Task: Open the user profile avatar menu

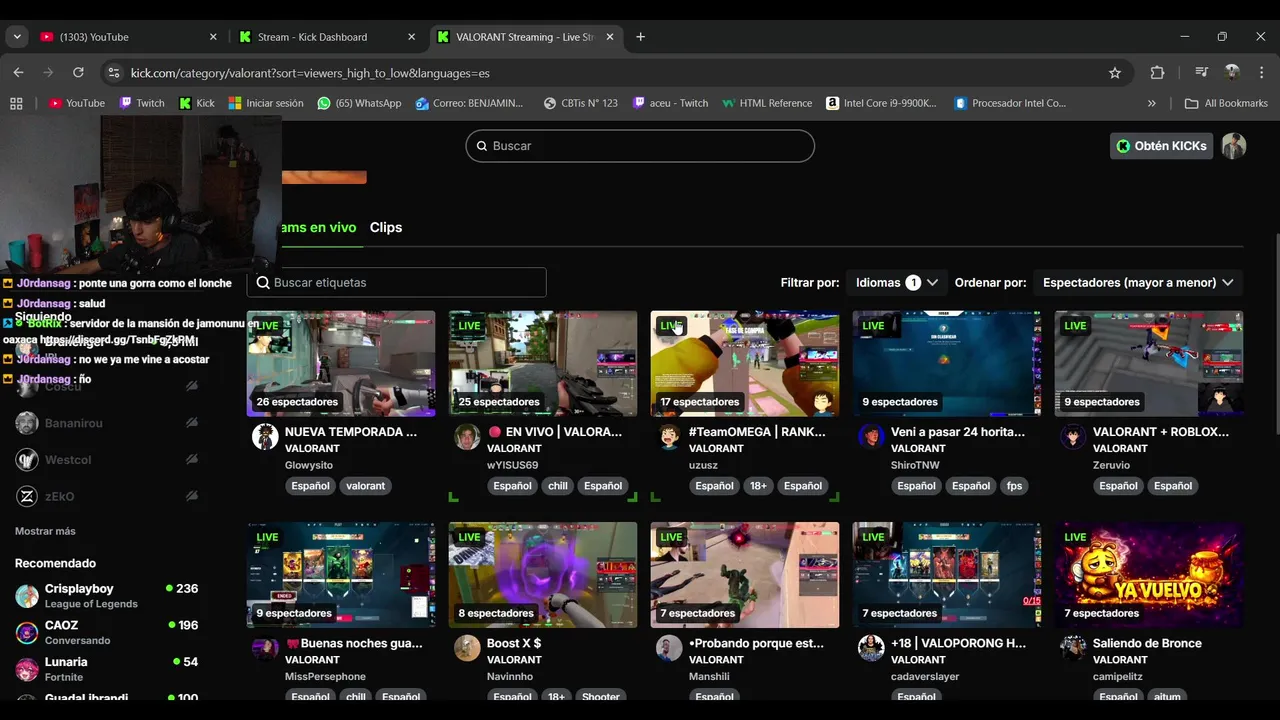Action: click(x=1234, y=146)
